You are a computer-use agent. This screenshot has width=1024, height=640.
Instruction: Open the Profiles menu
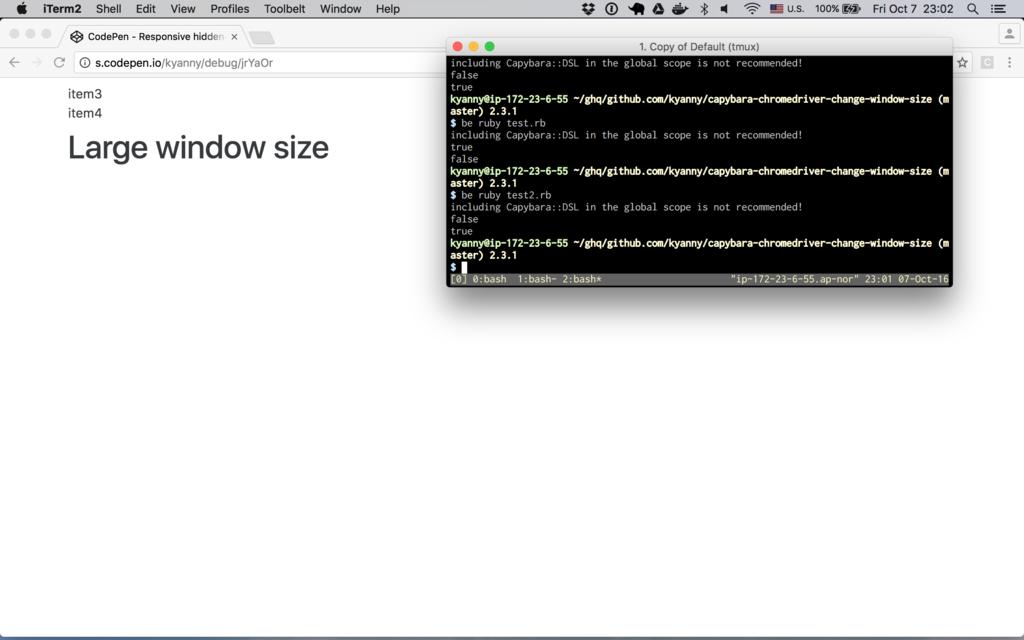click(229, 8)
